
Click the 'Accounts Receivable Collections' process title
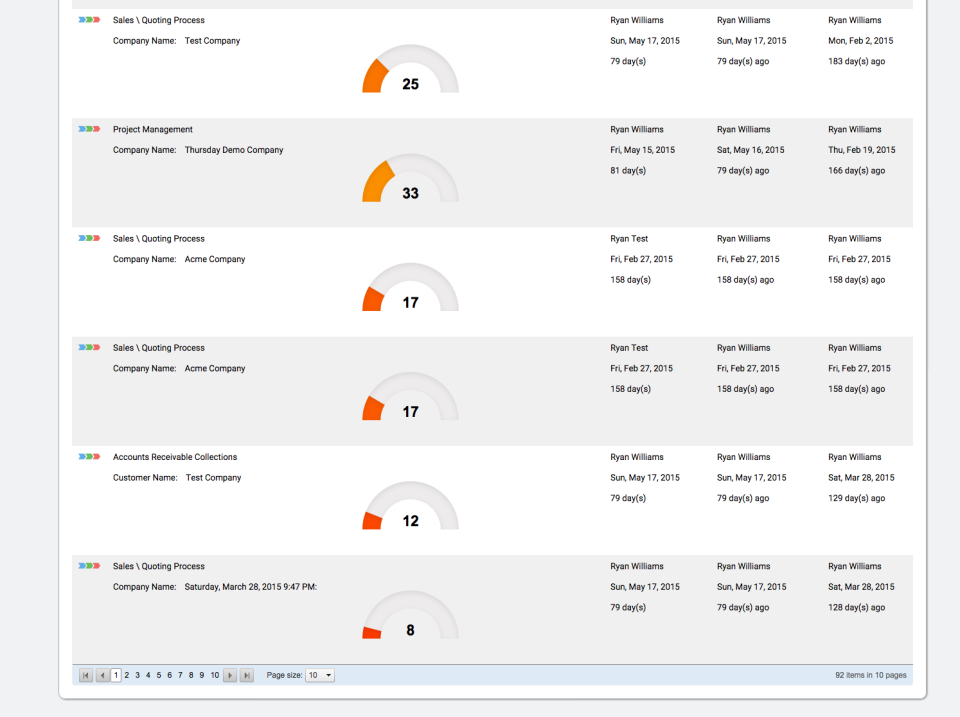[174, 457]
